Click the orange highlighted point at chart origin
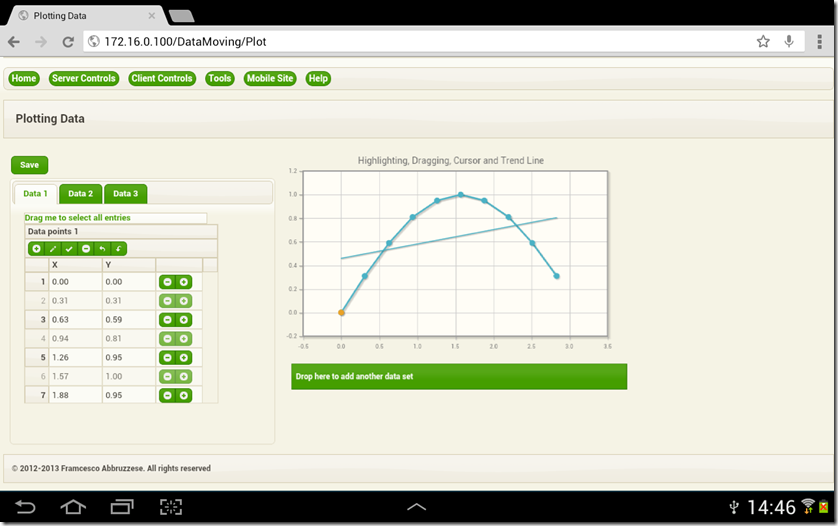Viewport: 838px width, 526px height. click(342, 313)
